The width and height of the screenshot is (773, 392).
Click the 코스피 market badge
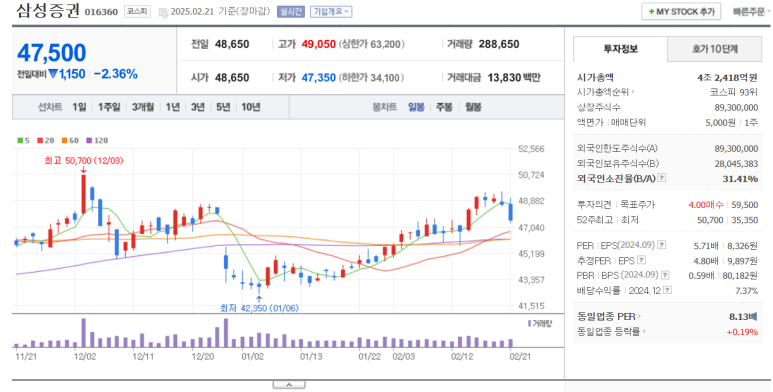click(x=137, y=11)
